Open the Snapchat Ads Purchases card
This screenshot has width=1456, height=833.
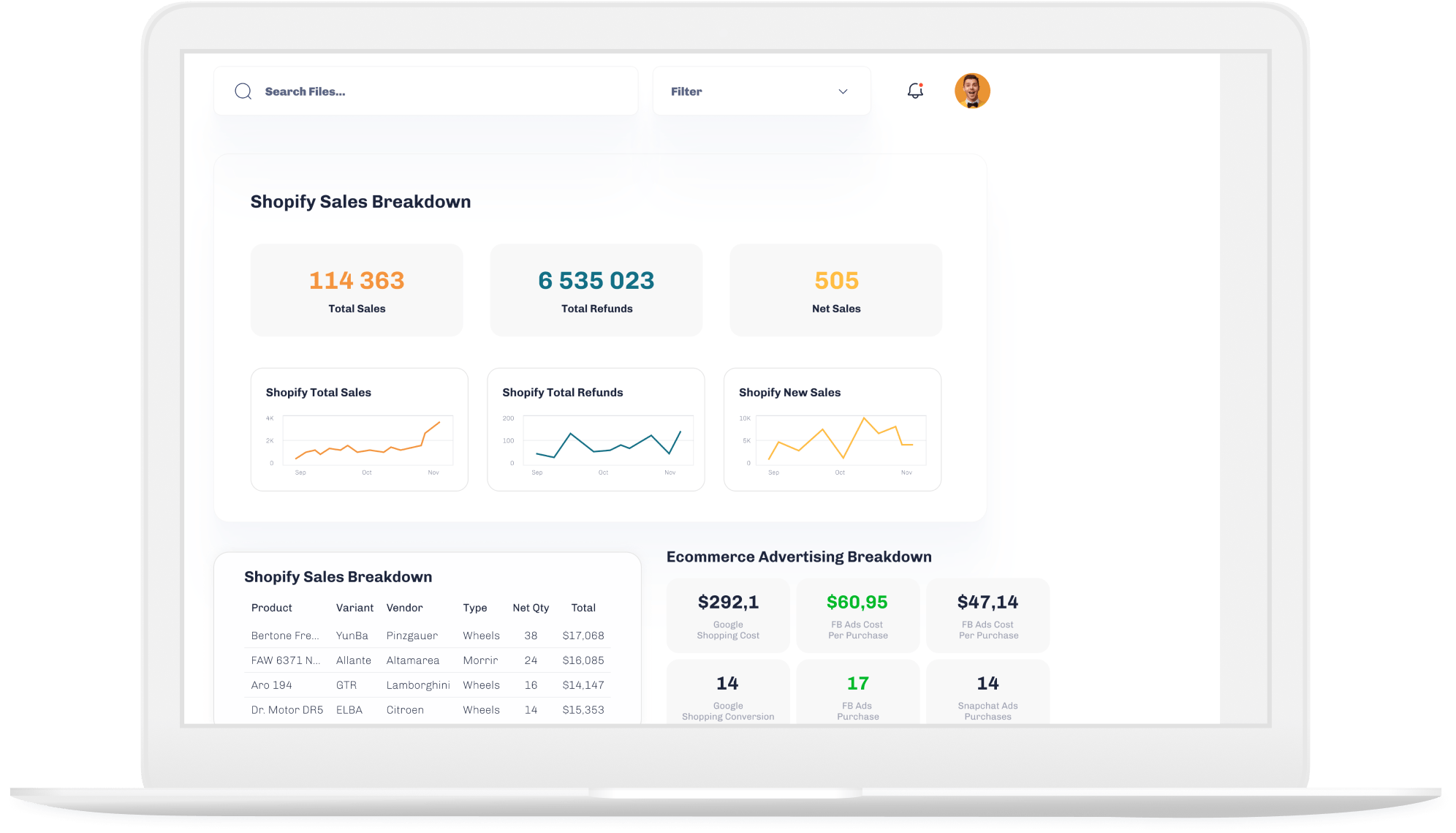pyautogui.click(x=988, y=693)
